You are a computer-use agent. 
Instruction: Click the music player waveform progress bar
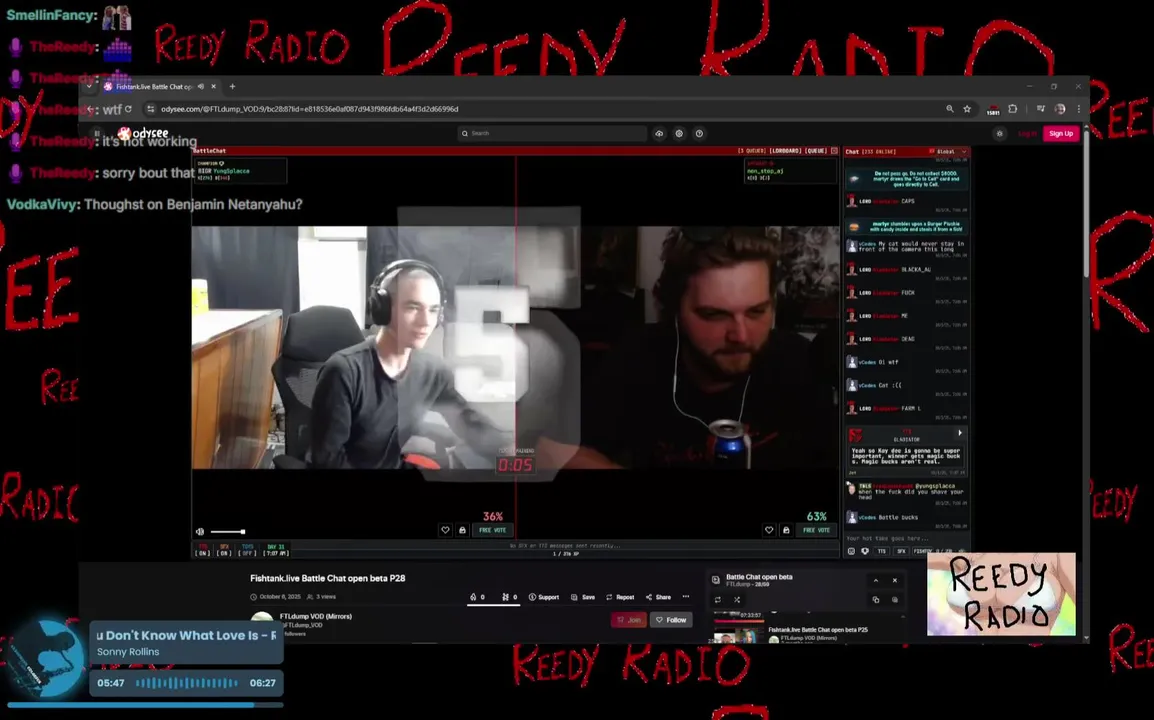point(187,683)
